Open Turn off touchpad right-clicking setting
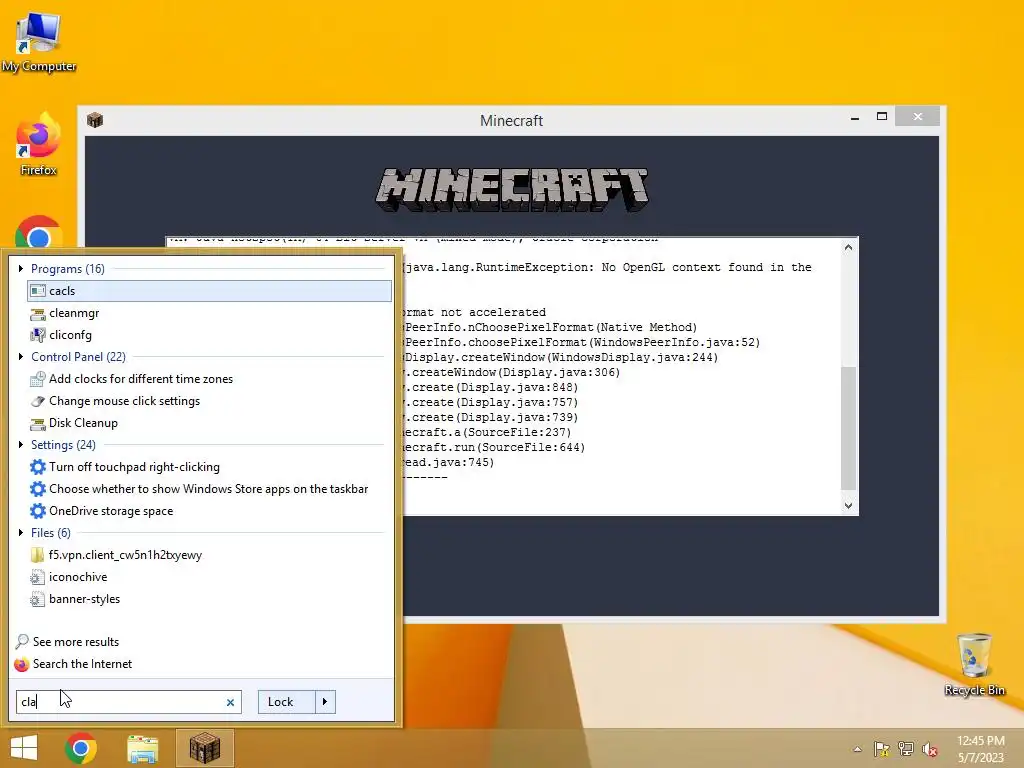Viewport: 1024px width, 768px height. click(210, 467)
